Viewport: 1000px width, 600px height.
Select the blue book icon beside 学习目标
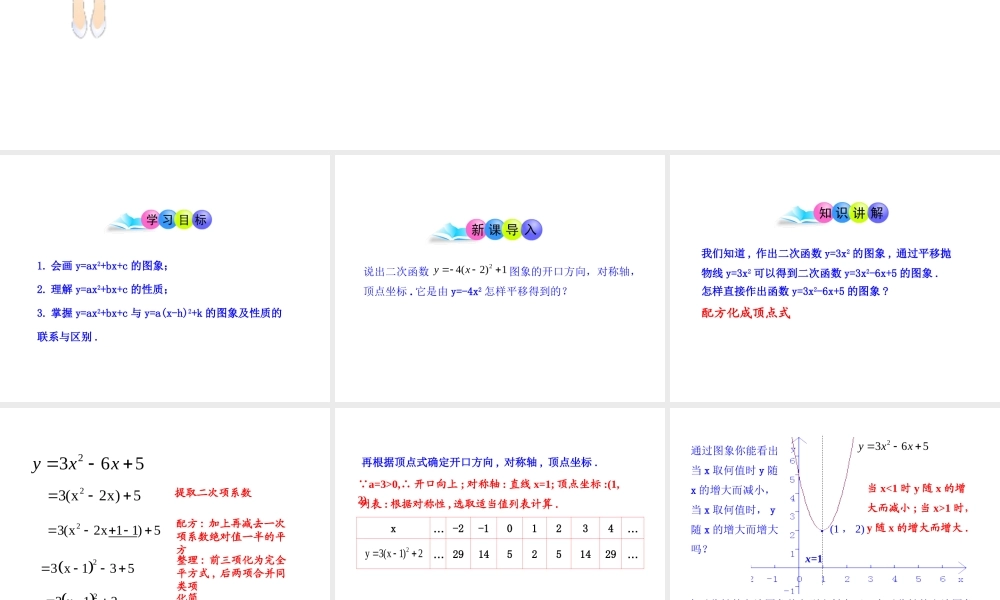point(126,219)
